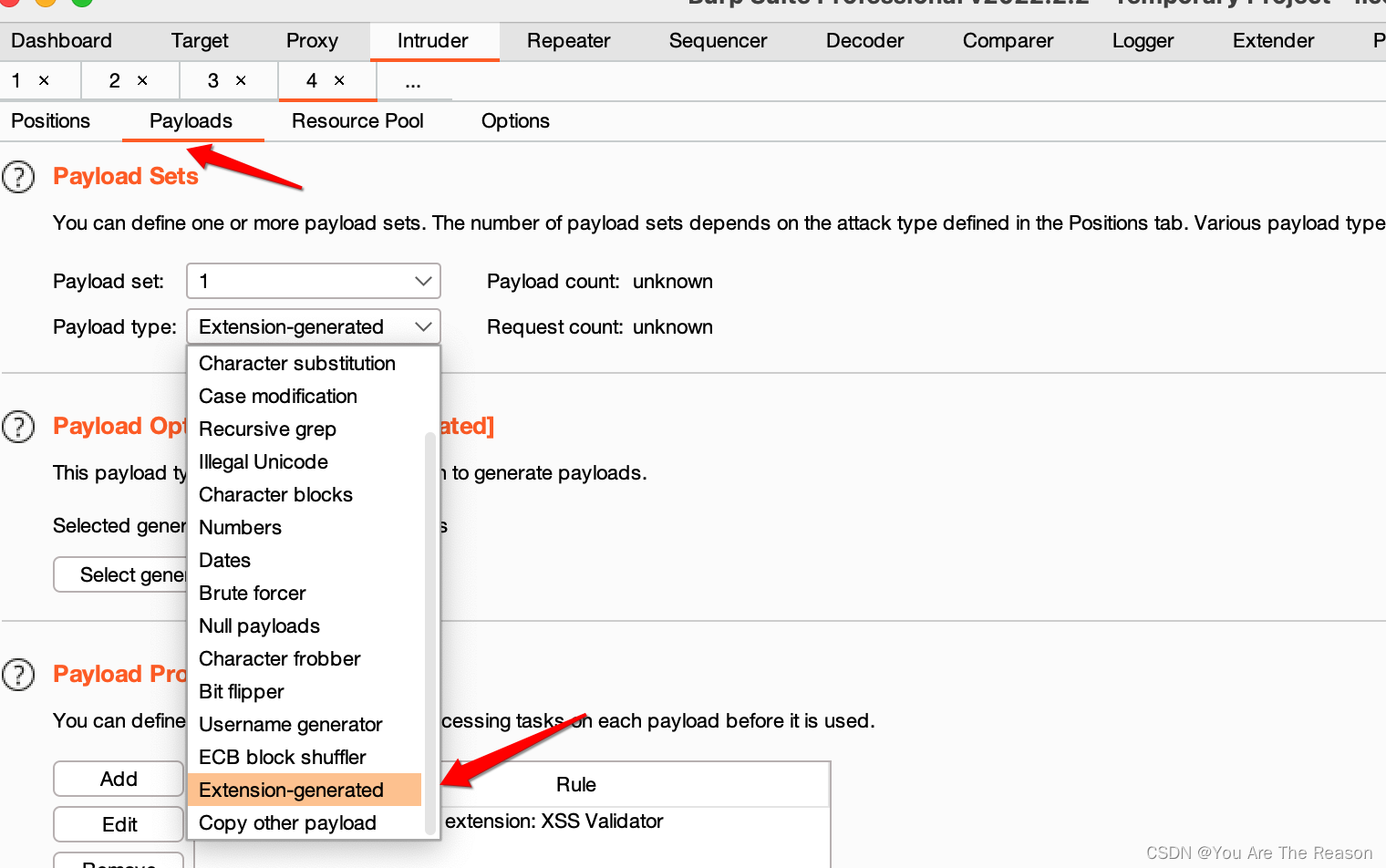Viewport: 1386px width, 868px height.
Task: Open the Comparer tab
Action: [1008, 41]
